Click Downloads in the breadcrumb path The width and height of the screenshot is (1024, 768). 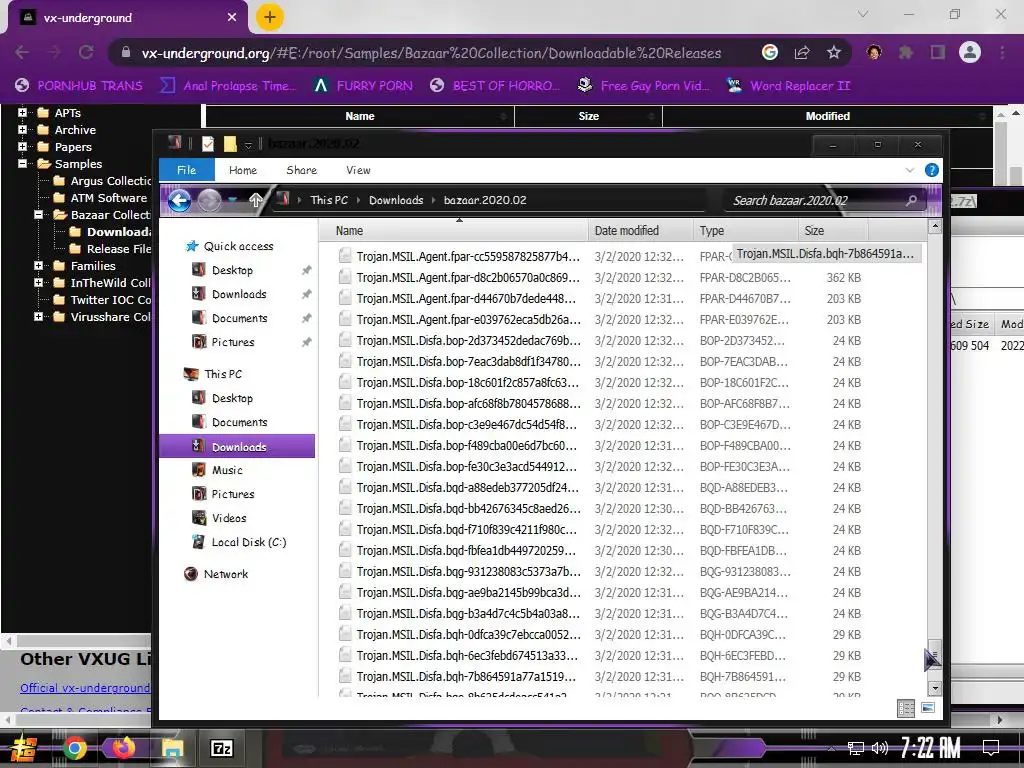[396, 200]
